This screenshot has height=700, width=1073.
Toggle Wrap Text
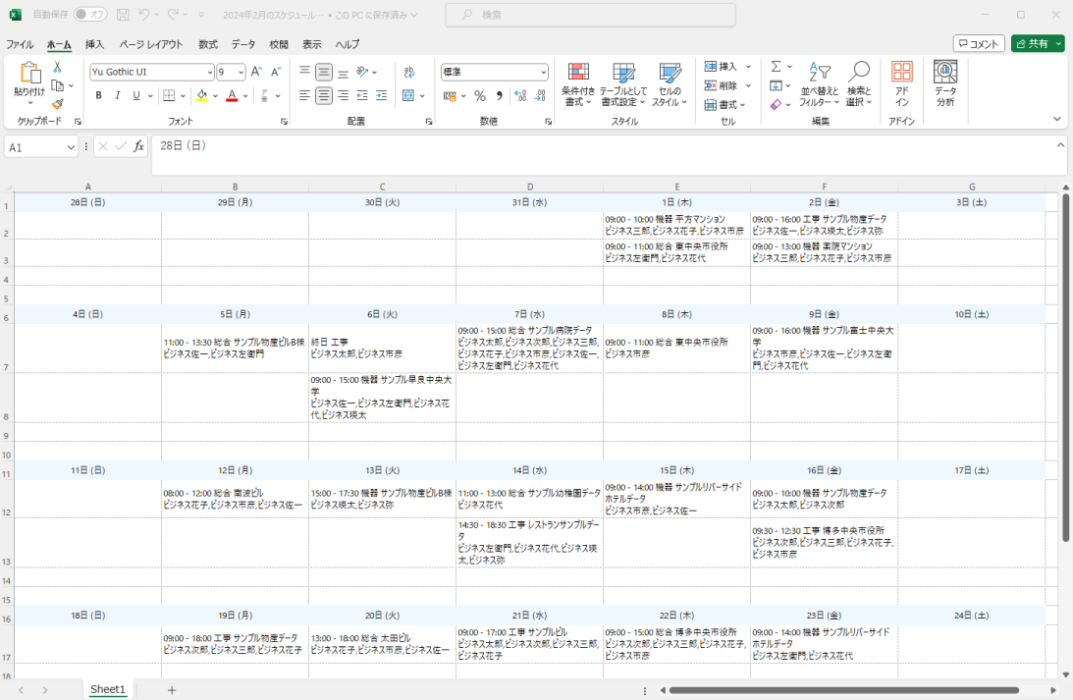click(409, 72)
